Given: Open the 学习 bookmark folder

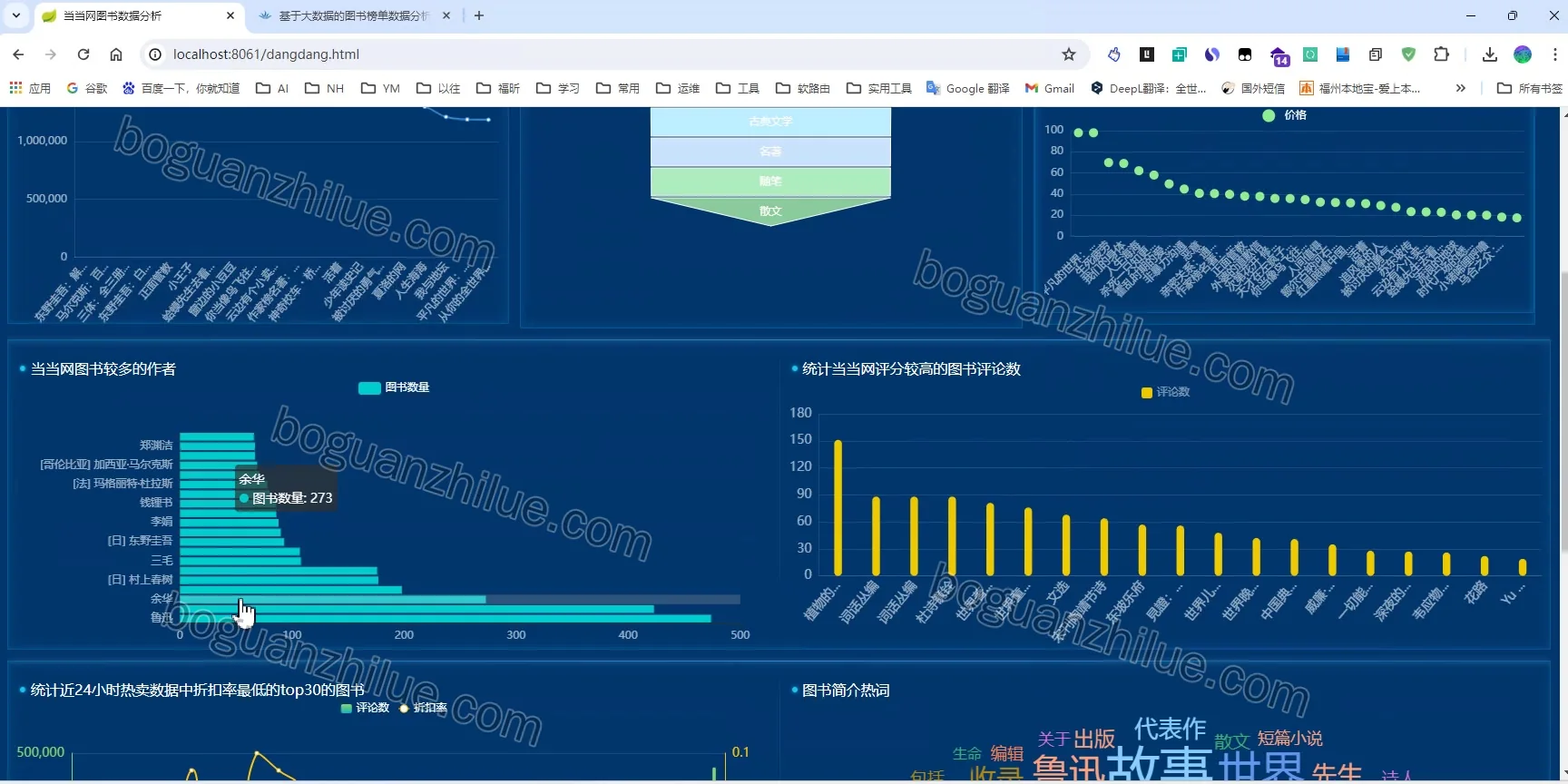Looking at the screenshot, I should [558, 88].
